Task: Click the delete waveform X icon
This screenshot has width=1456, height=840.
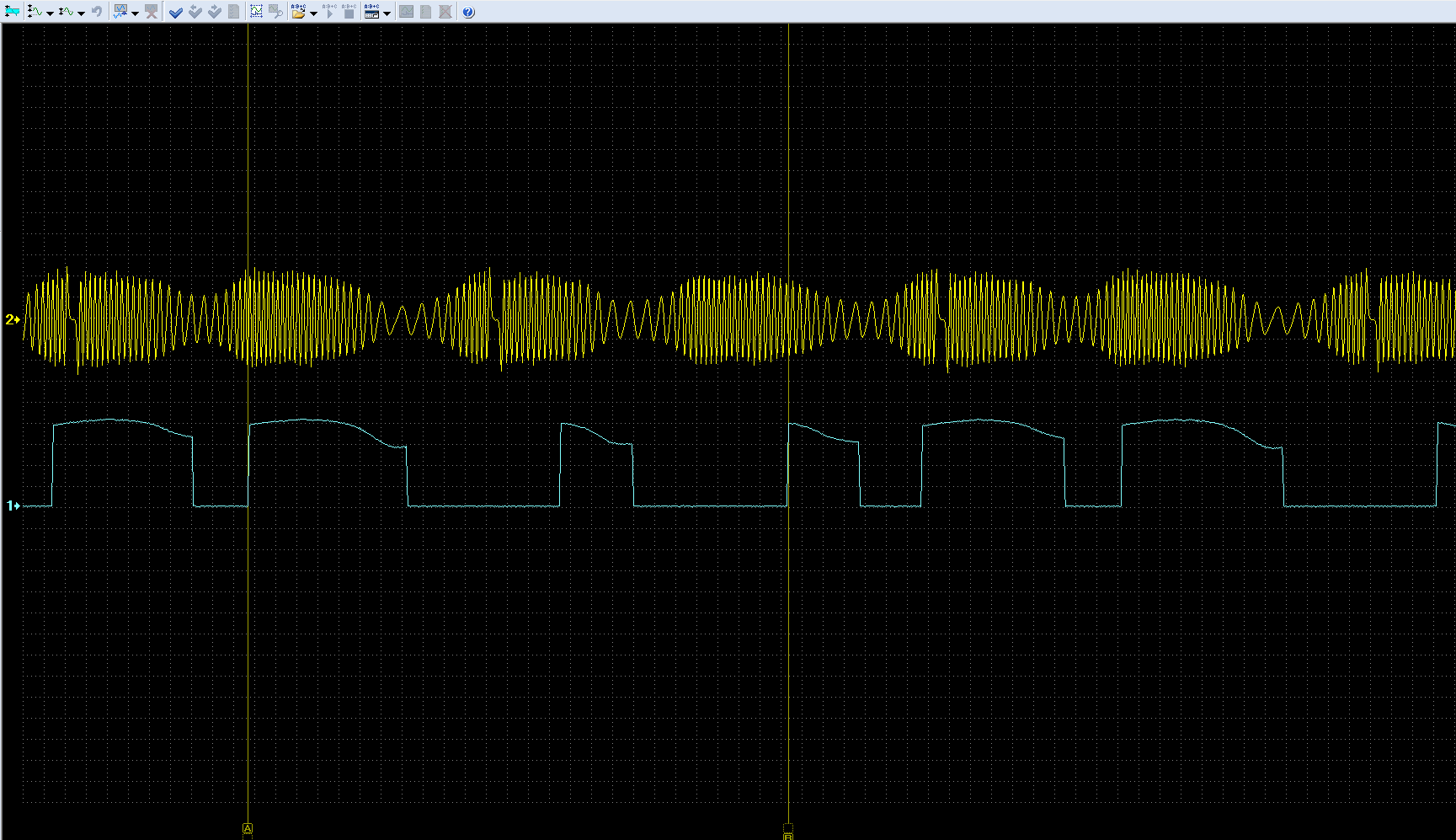Action: pos(151,12)
